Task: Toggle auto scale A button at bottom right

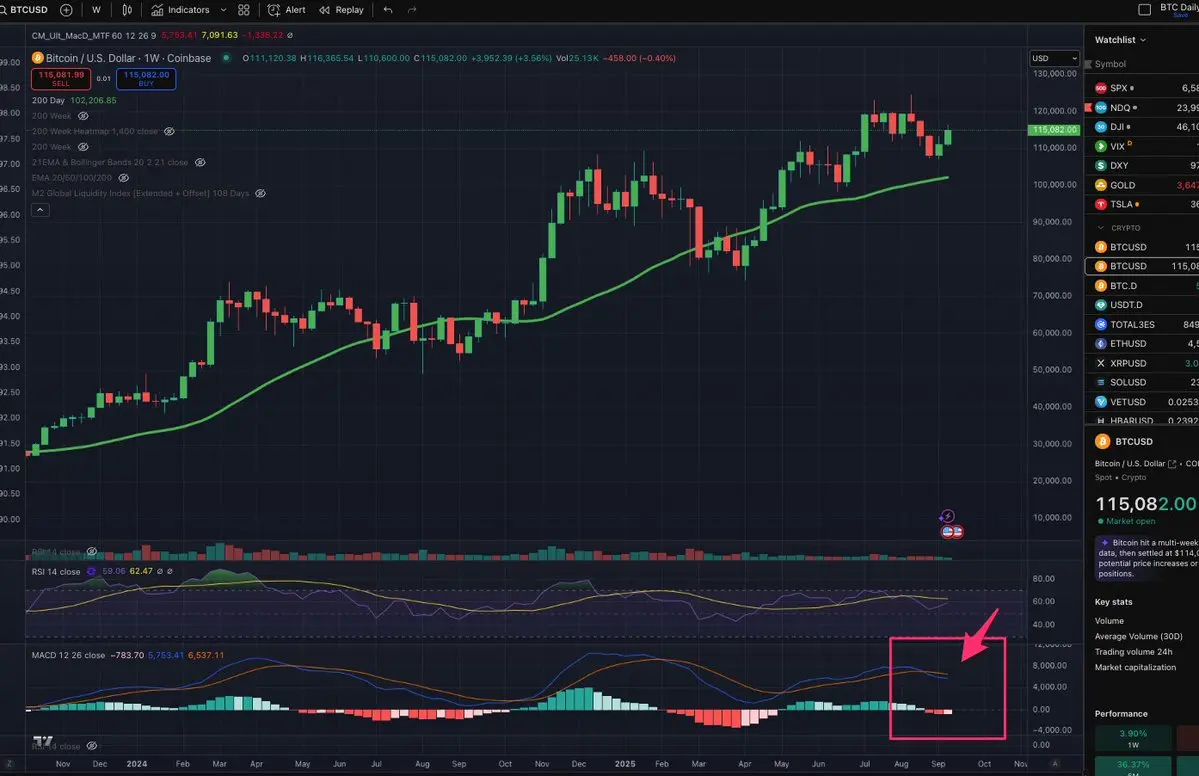Action: pos(1055,763)
